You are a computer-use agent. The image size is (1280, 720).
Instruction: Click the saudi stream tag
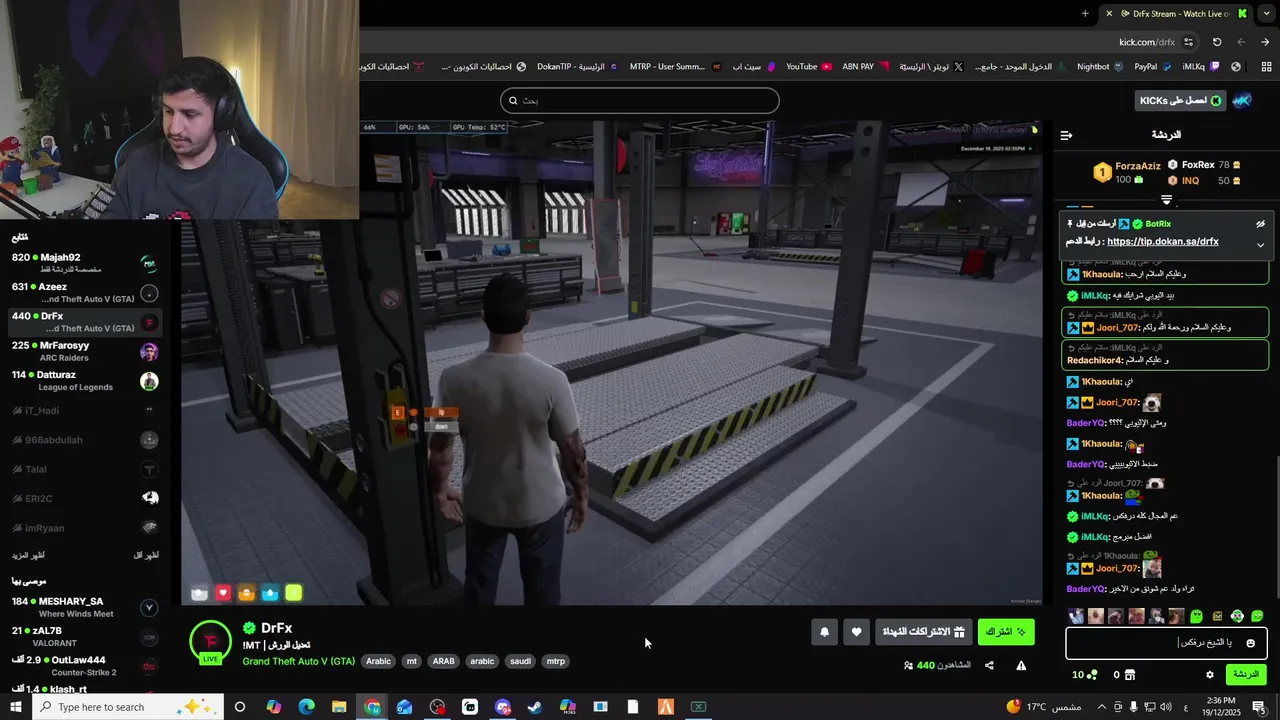click(x=520, y=661)
